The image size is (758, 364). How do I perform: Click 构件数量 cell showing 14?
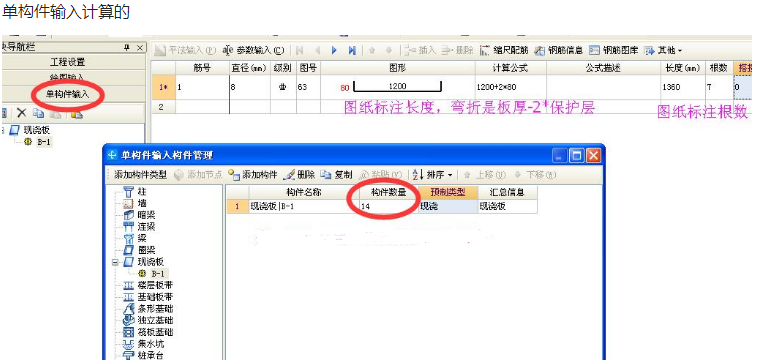(388, 206)
